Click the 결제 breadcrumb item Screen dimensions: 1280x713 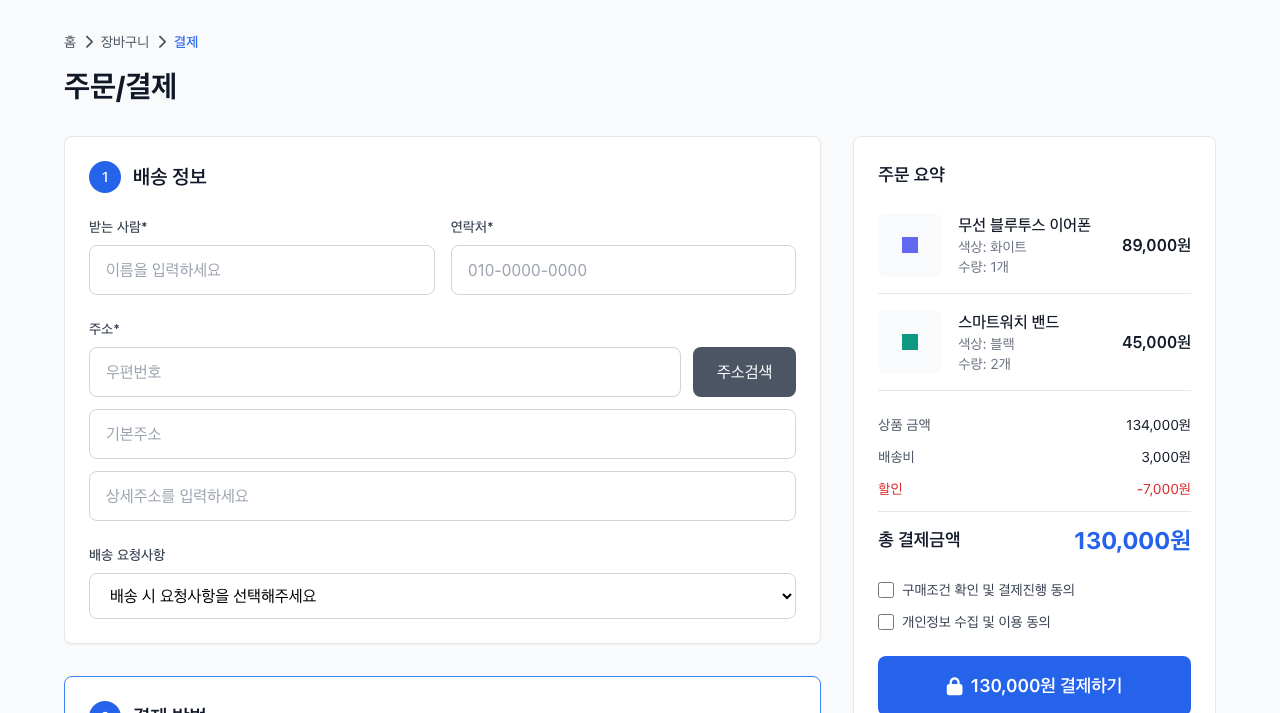point(186,42)
